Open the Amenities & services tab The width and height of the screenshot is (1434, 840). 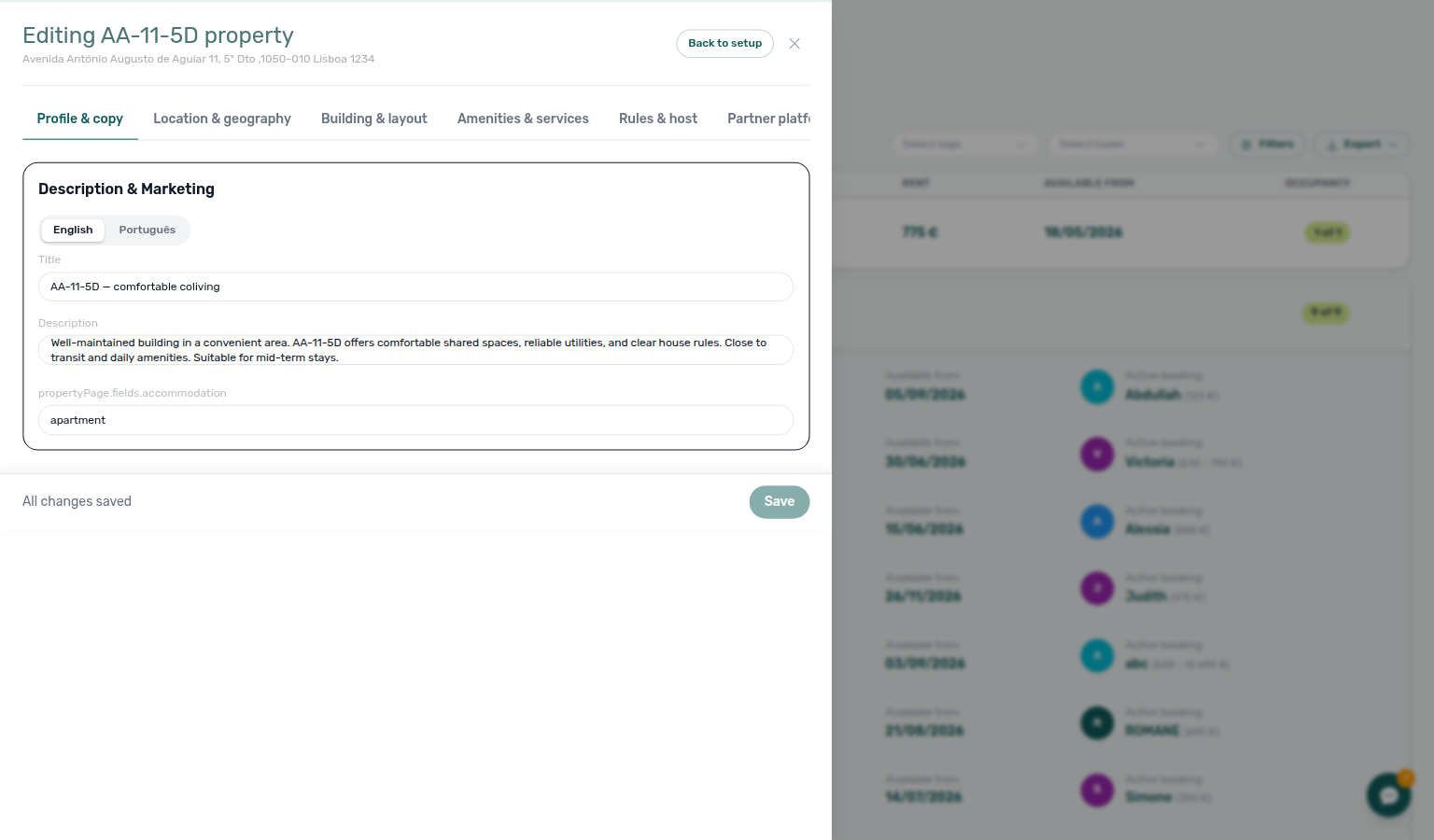[x=523, y=119]
